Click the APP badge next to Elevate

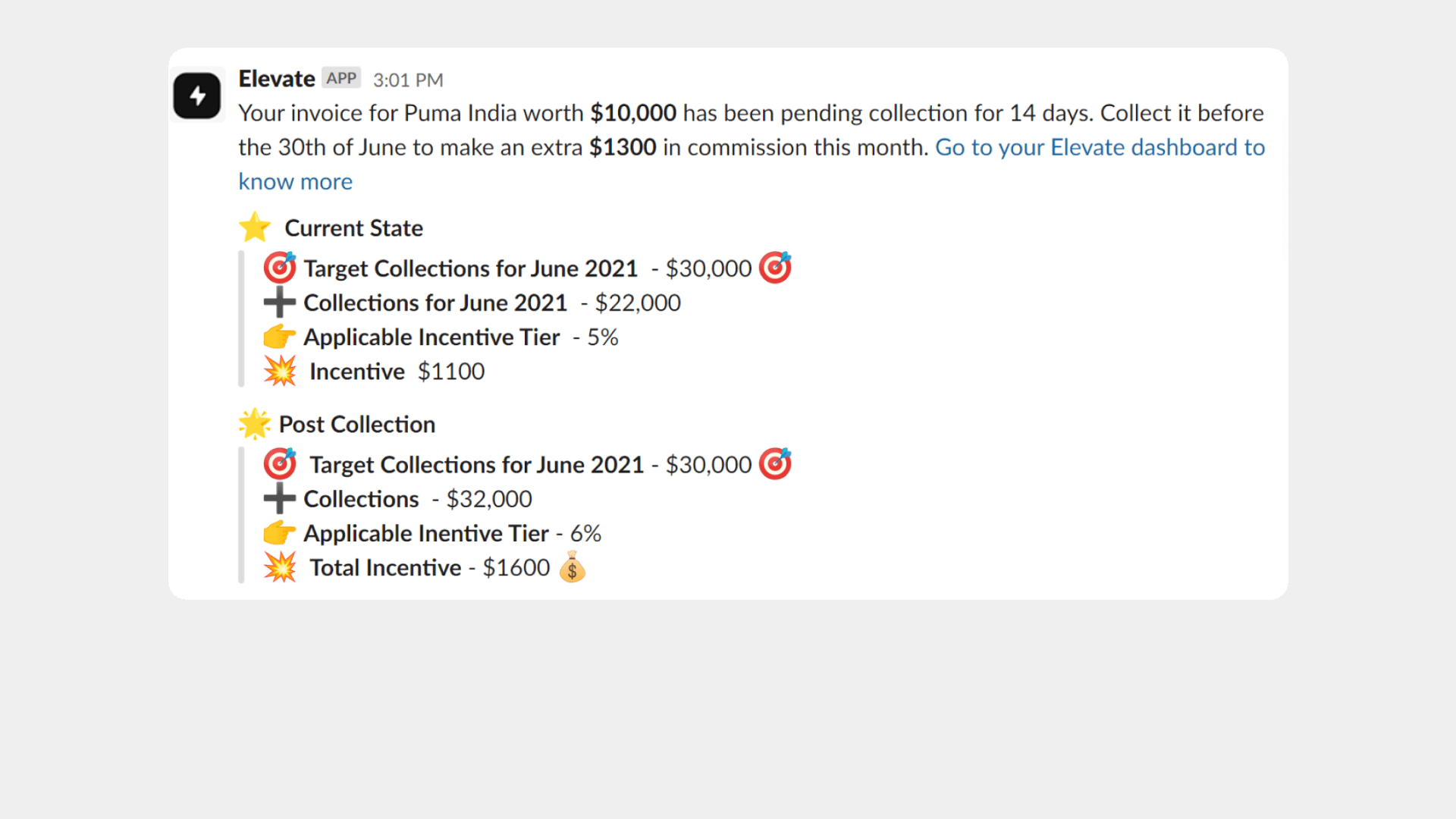click(341, 78)
